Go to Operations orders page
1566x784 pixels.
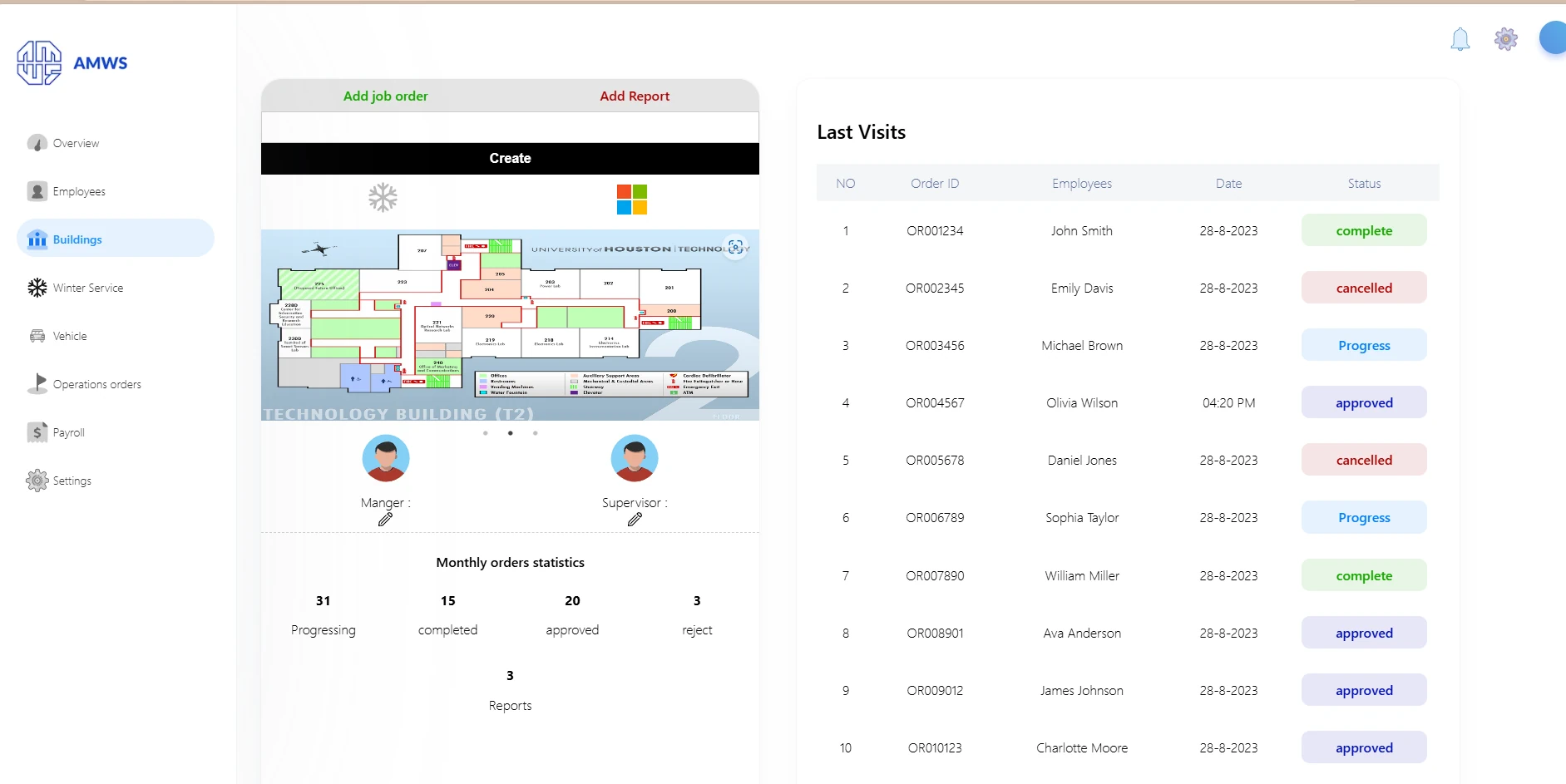[x=96, y=384]
